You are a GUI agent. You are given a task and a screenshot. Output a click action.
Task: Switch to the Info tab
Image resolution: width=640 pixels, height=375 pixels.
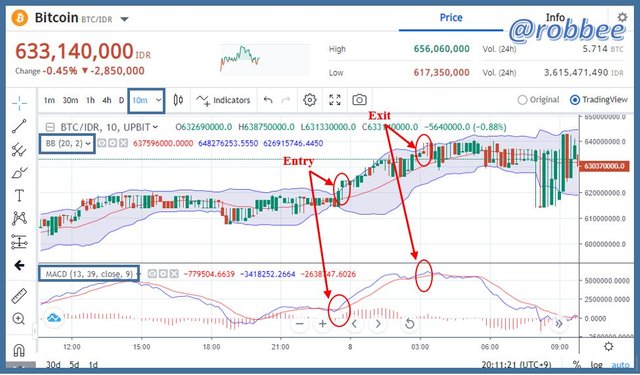click(x=555, y=18)
